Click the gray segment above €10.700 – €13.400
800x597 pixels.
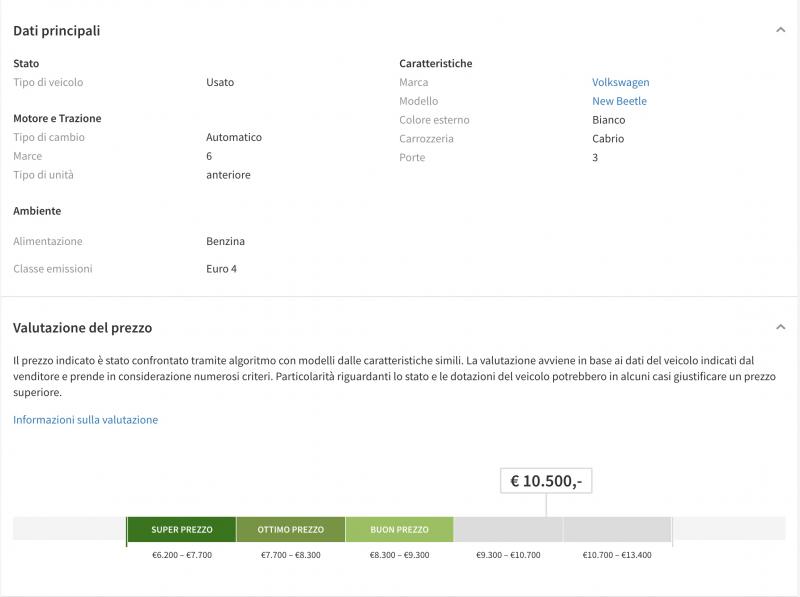[617, 529]
